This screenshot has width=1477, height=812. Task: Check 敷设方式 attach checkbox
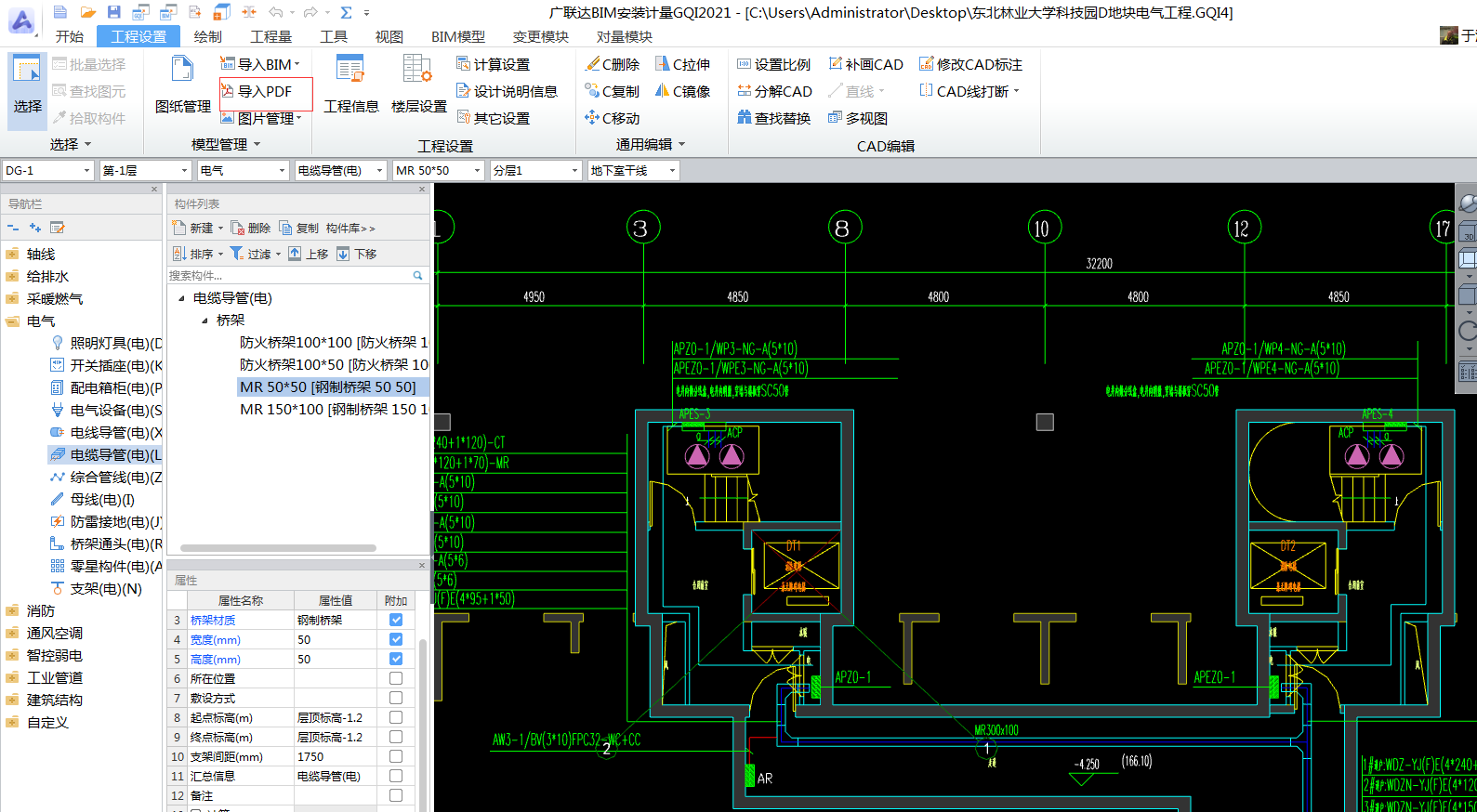point(396,698)
